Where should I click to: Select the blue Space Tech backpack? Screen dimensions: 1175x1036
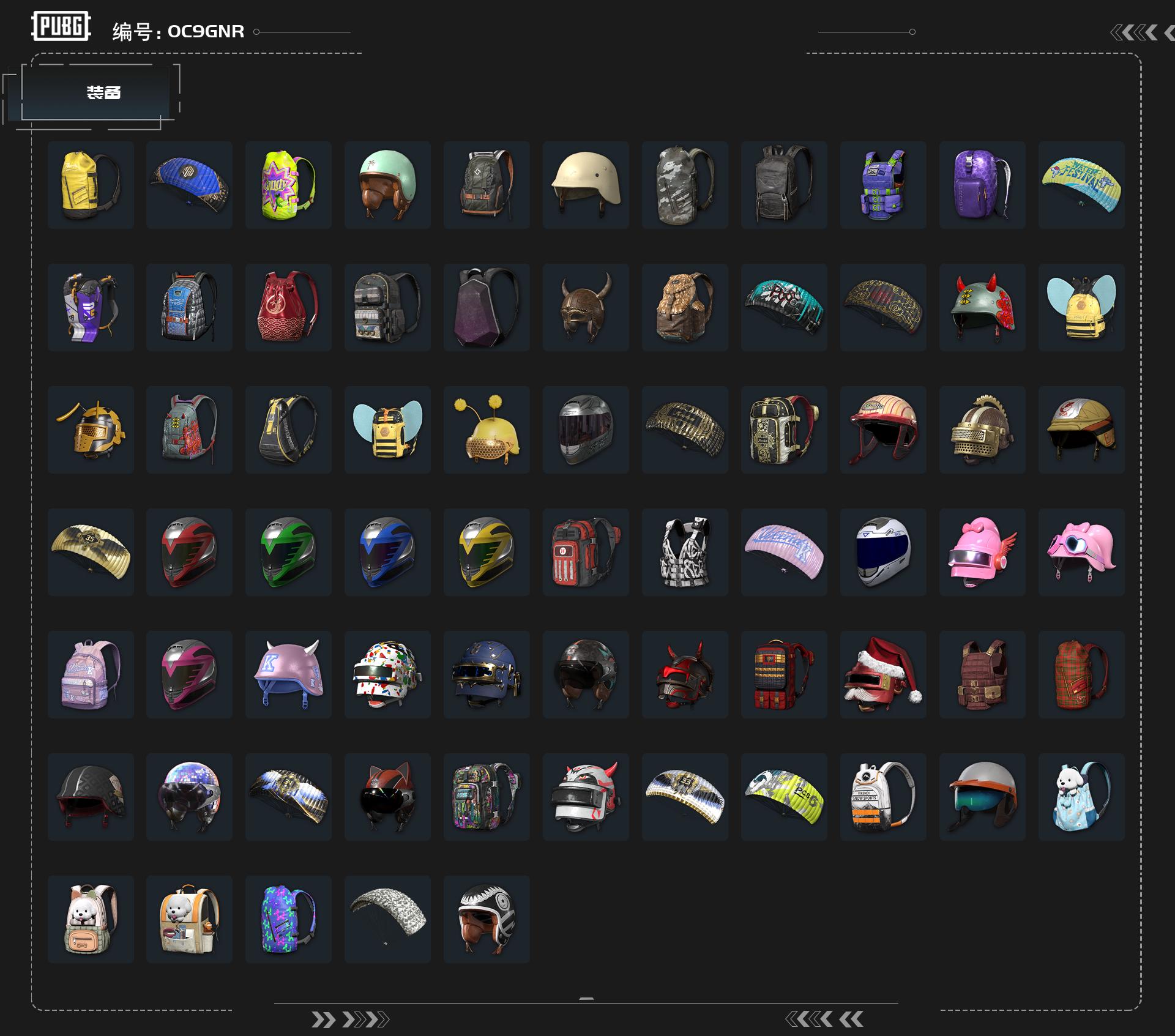point(189,307)
